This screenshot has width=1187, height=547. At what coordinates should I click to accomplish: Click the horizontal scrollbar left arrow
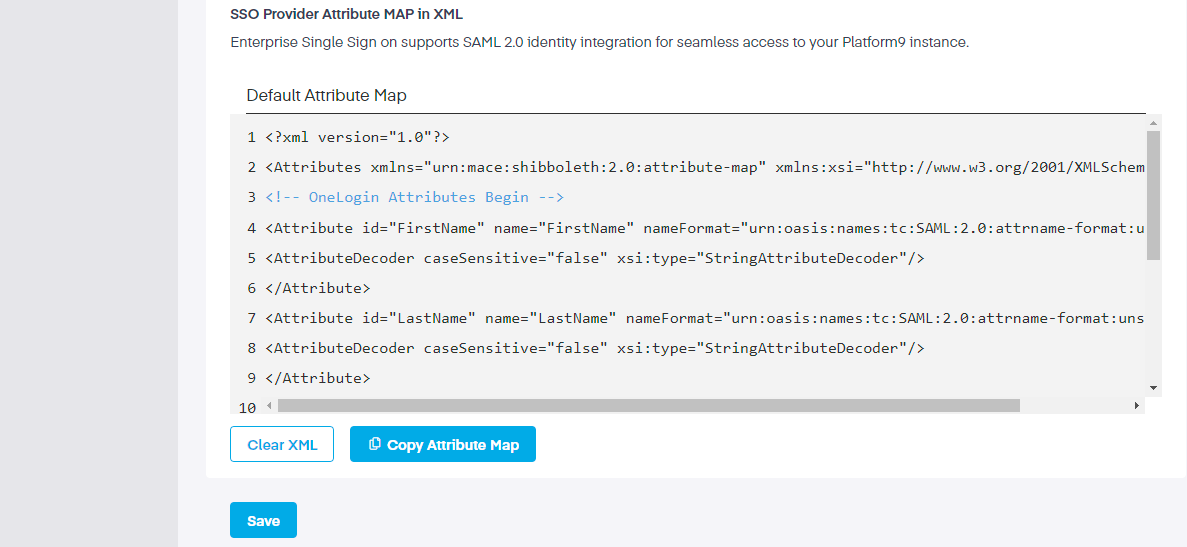pyautogui.click(x=269, y=406)
